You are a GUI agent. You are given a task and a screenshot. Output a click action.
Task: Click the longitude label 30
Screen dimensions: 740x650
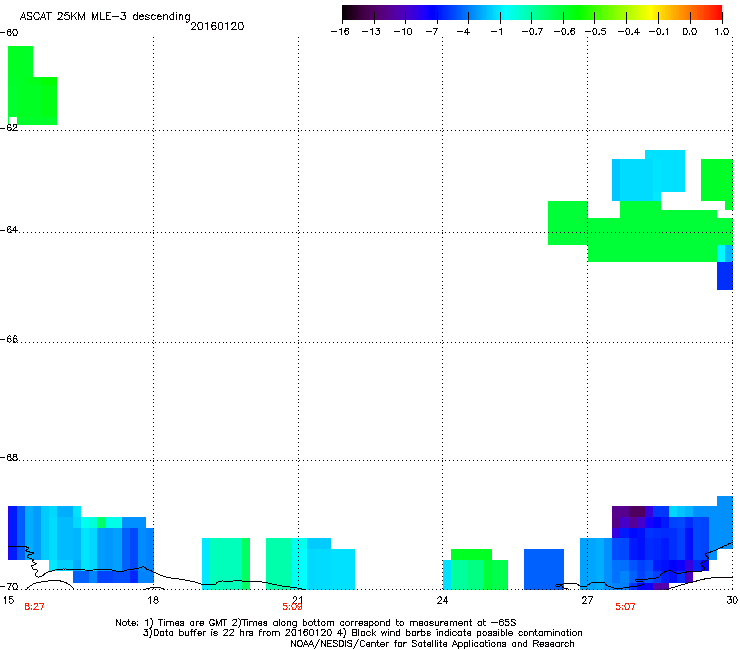pos(732,600)
